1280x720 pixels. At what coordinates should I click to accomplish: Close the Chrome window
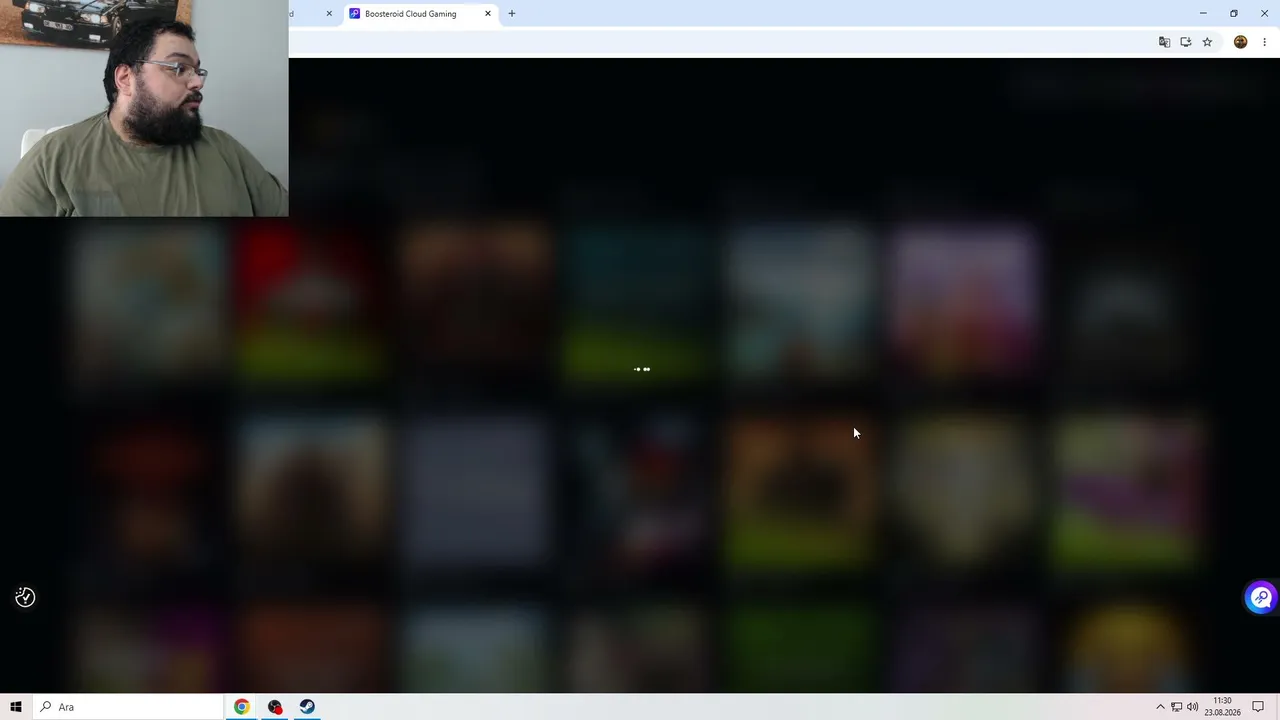[x=1265, y=14]
